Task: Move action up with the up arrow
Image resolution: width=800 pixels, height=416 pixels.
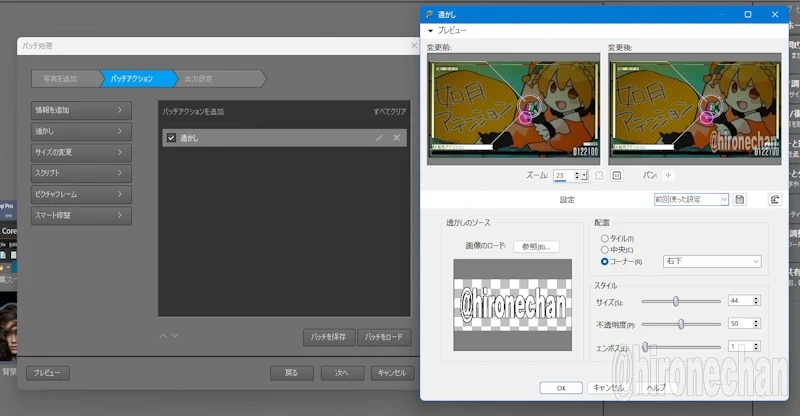Action: click(163, 335)
